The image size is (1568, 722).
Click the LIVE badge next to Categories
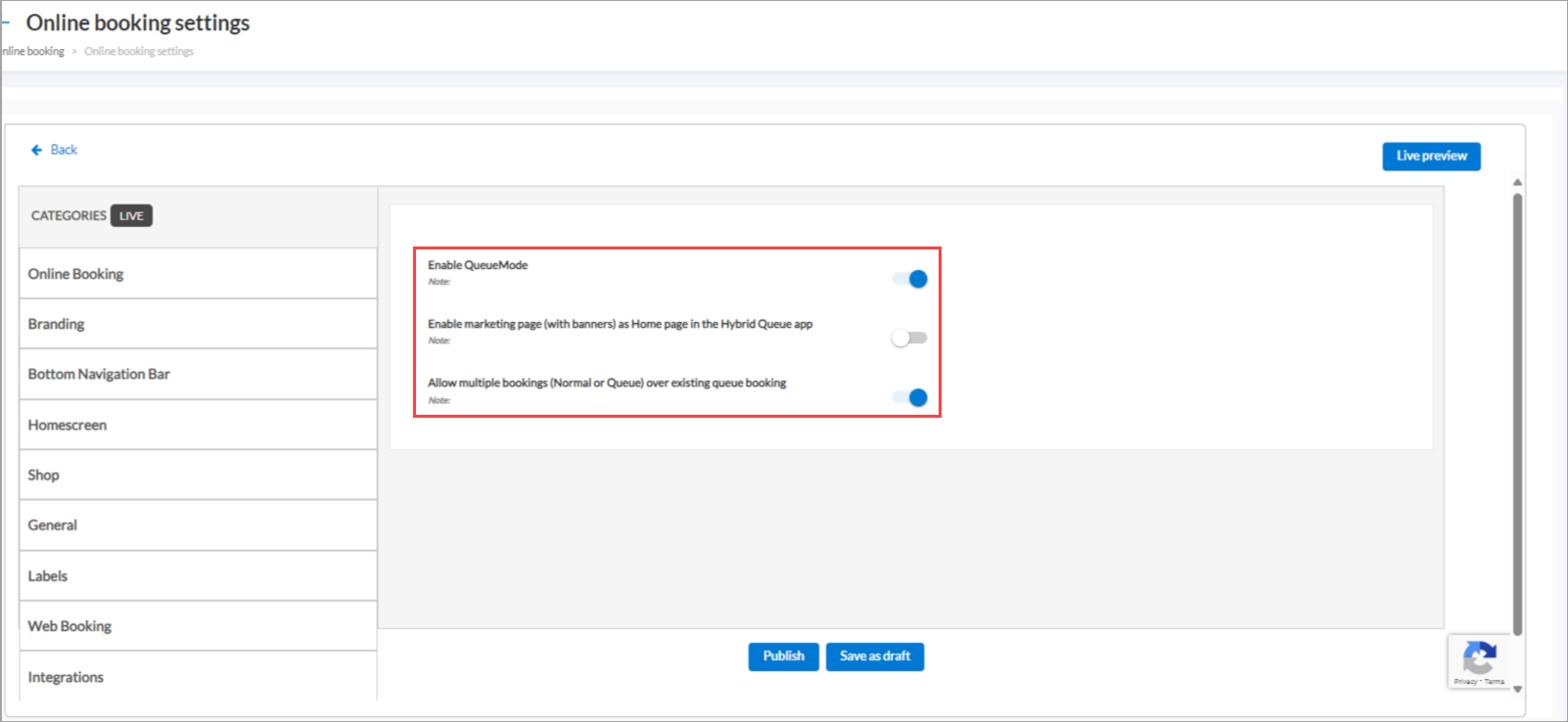131,215
